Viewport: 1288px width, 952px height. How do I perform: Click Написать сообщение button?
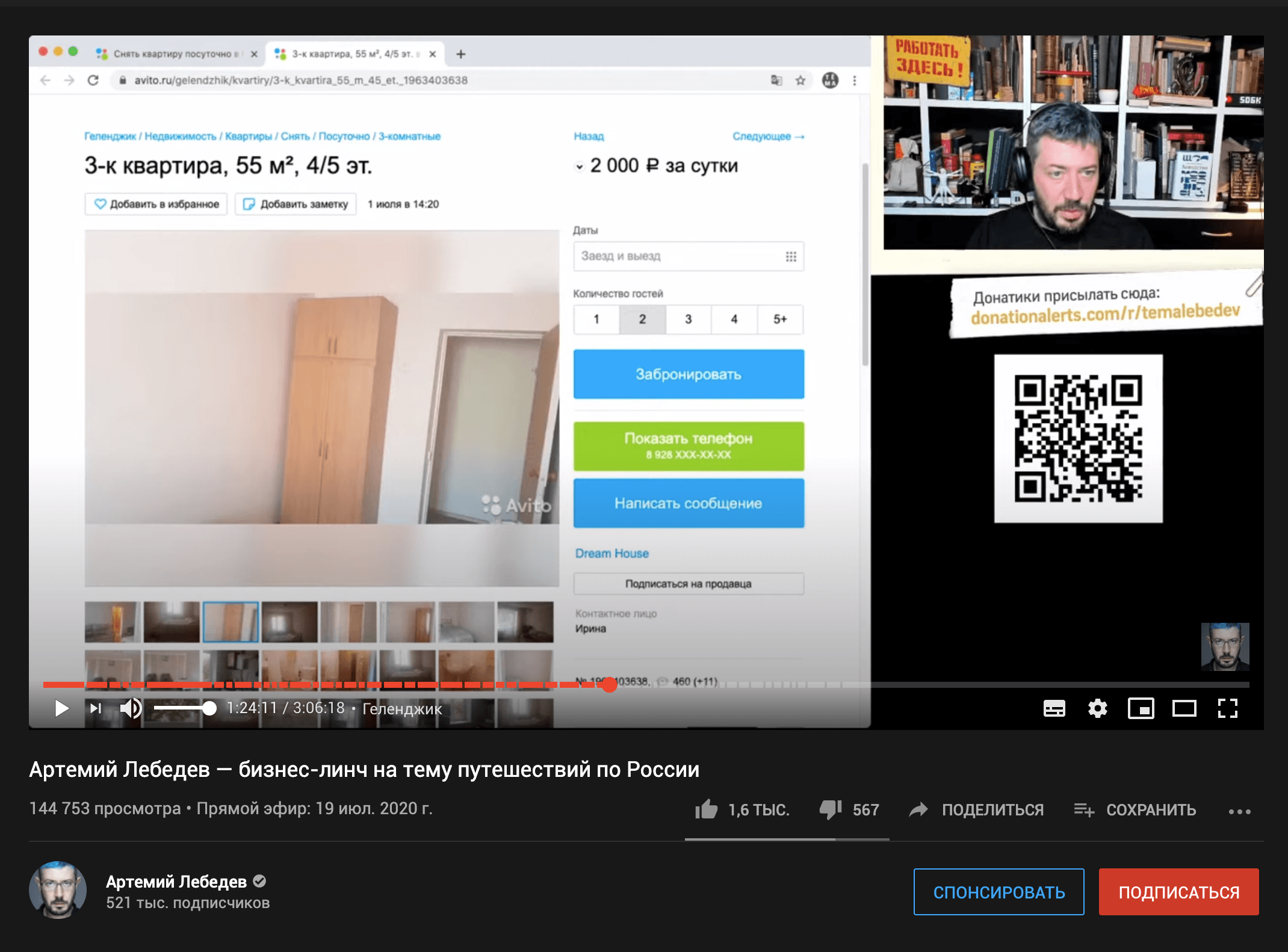pos(689,503)
